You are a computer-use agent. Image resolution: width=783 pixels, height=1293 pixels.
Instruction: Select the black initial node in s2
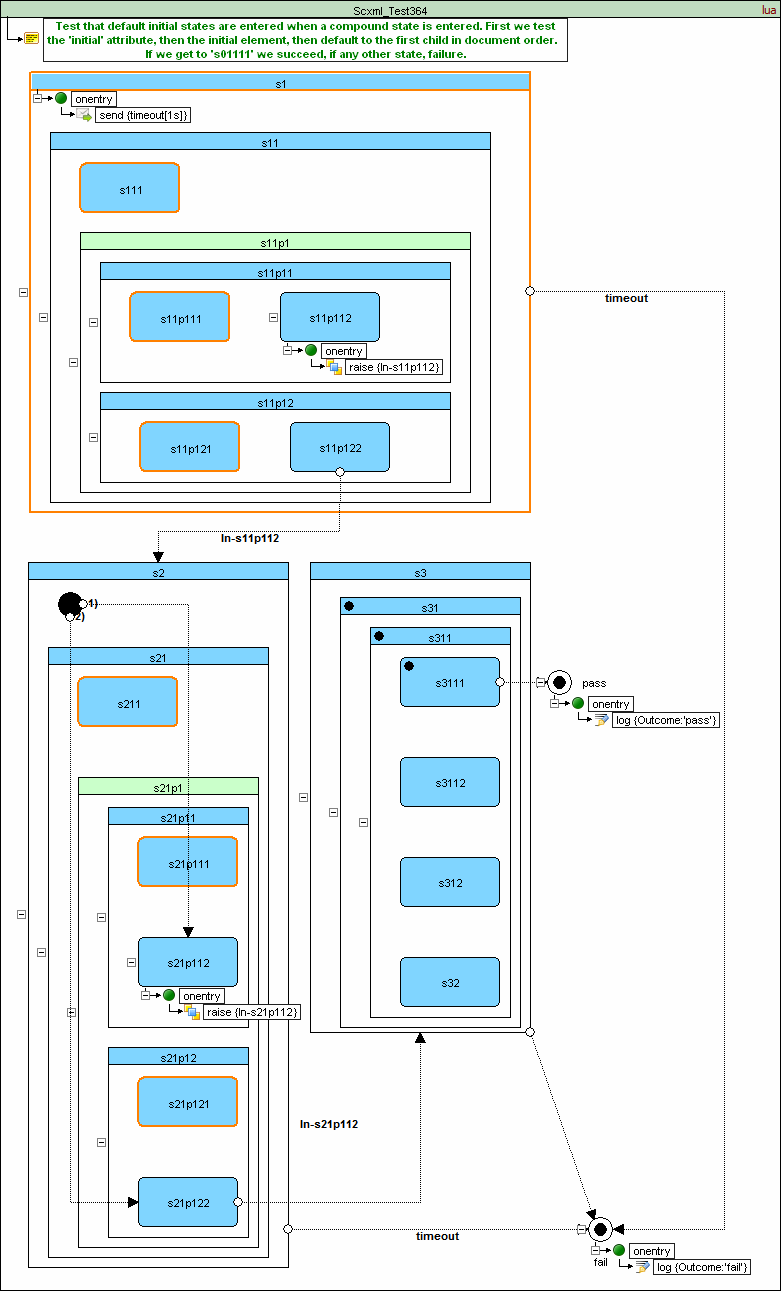coord(69,604)
